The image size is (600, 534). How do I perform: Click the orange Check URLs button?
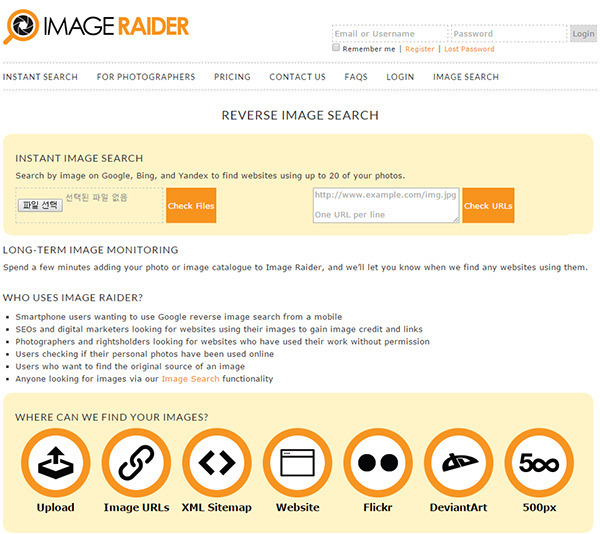488,205
